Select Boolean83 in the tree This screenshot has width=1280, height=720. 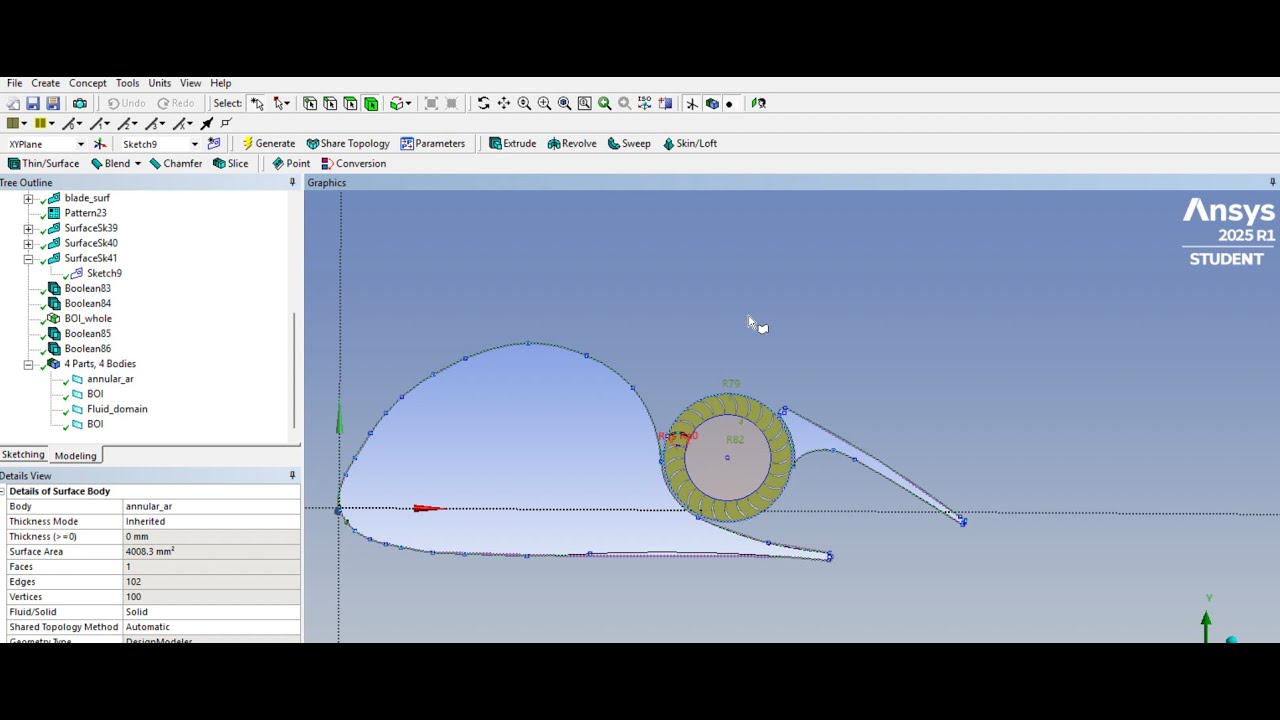[x=87, y=288]
